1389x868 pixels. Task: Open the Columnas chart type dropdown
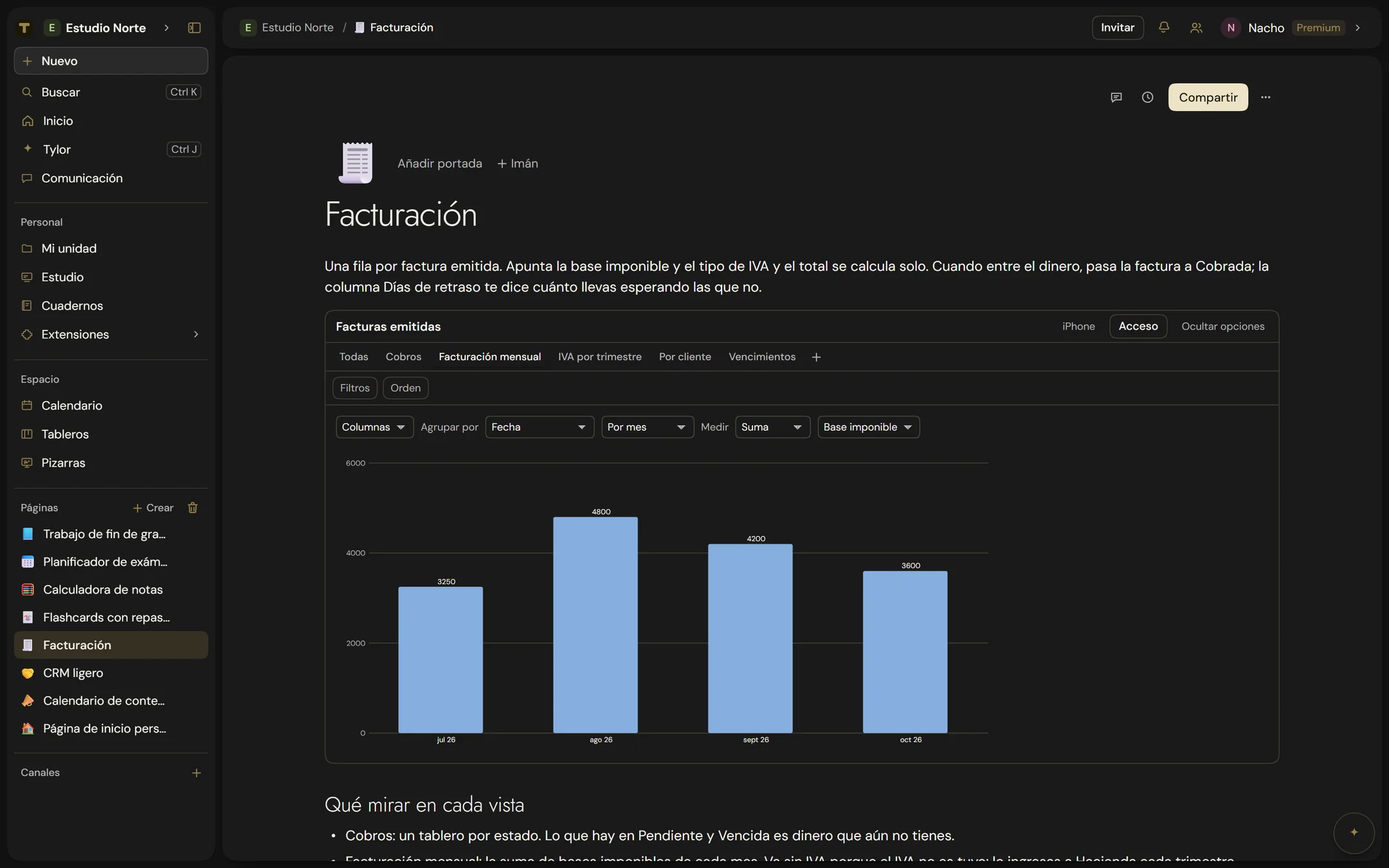pyautogui.click(x=374, y=427)
